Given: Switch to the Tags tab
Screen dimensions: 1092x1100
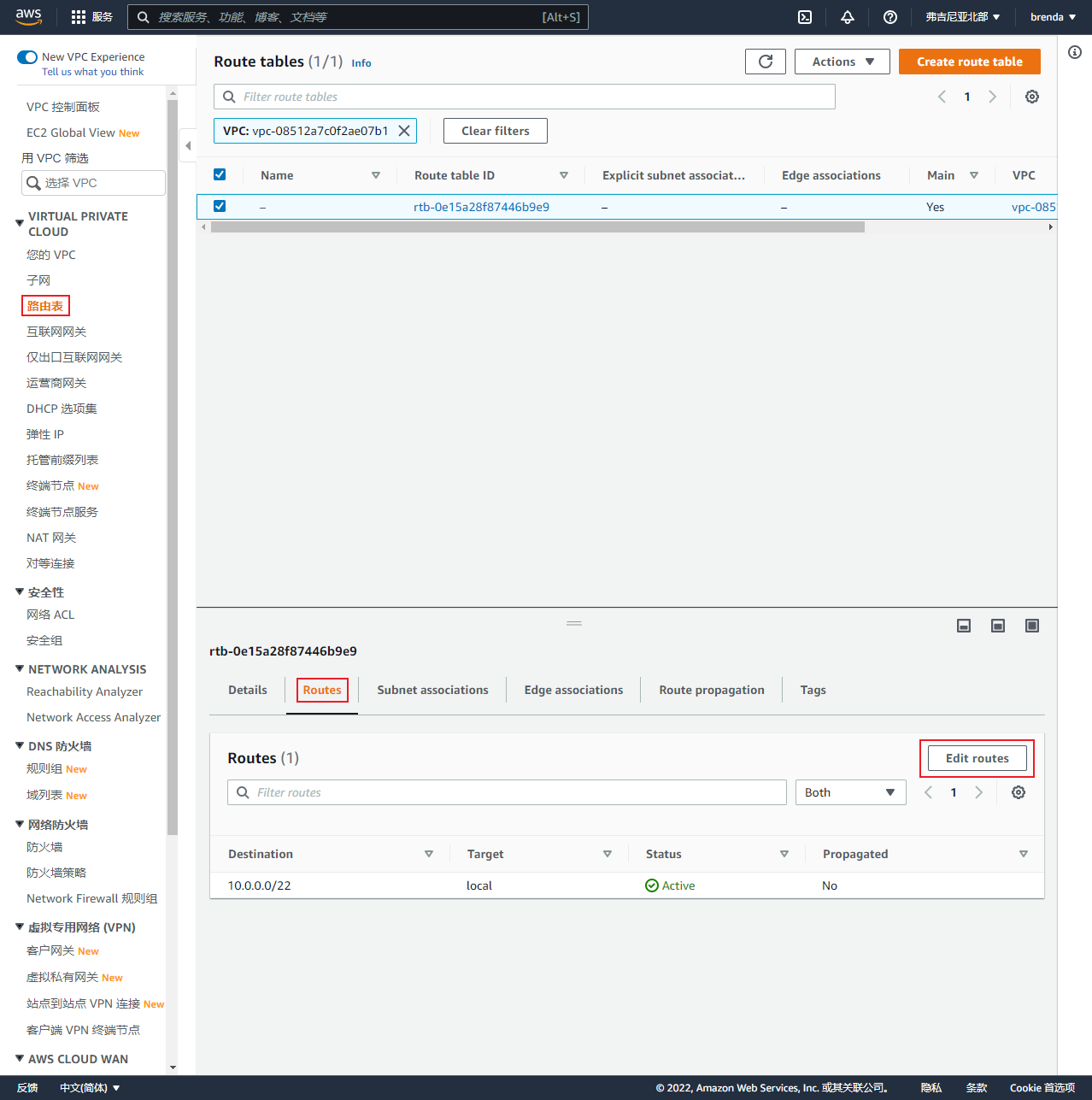Looking at the screenshot, I should click(813, 690).
